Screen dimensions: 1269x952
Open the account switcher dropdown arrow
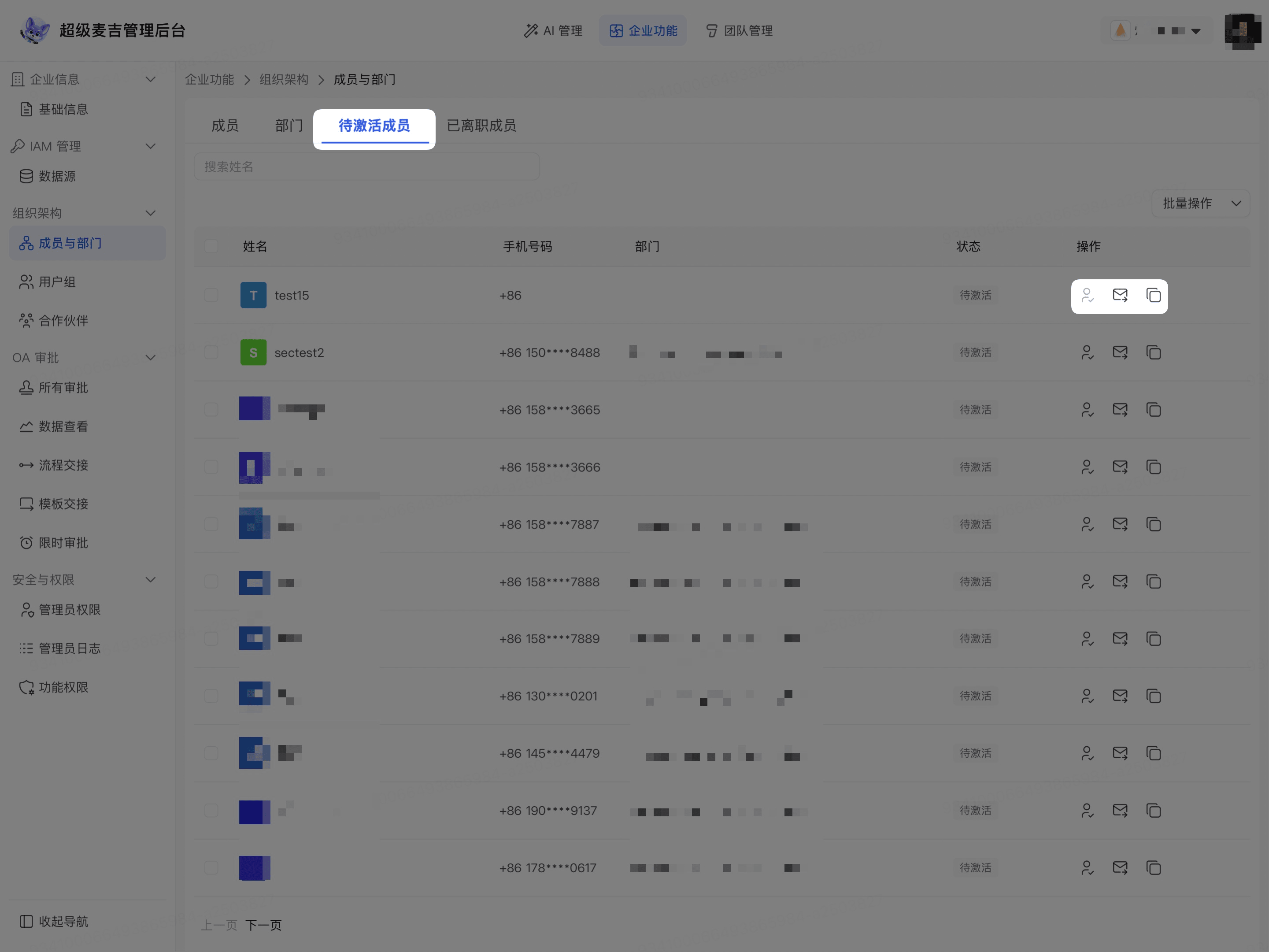tap(1195, 31)
